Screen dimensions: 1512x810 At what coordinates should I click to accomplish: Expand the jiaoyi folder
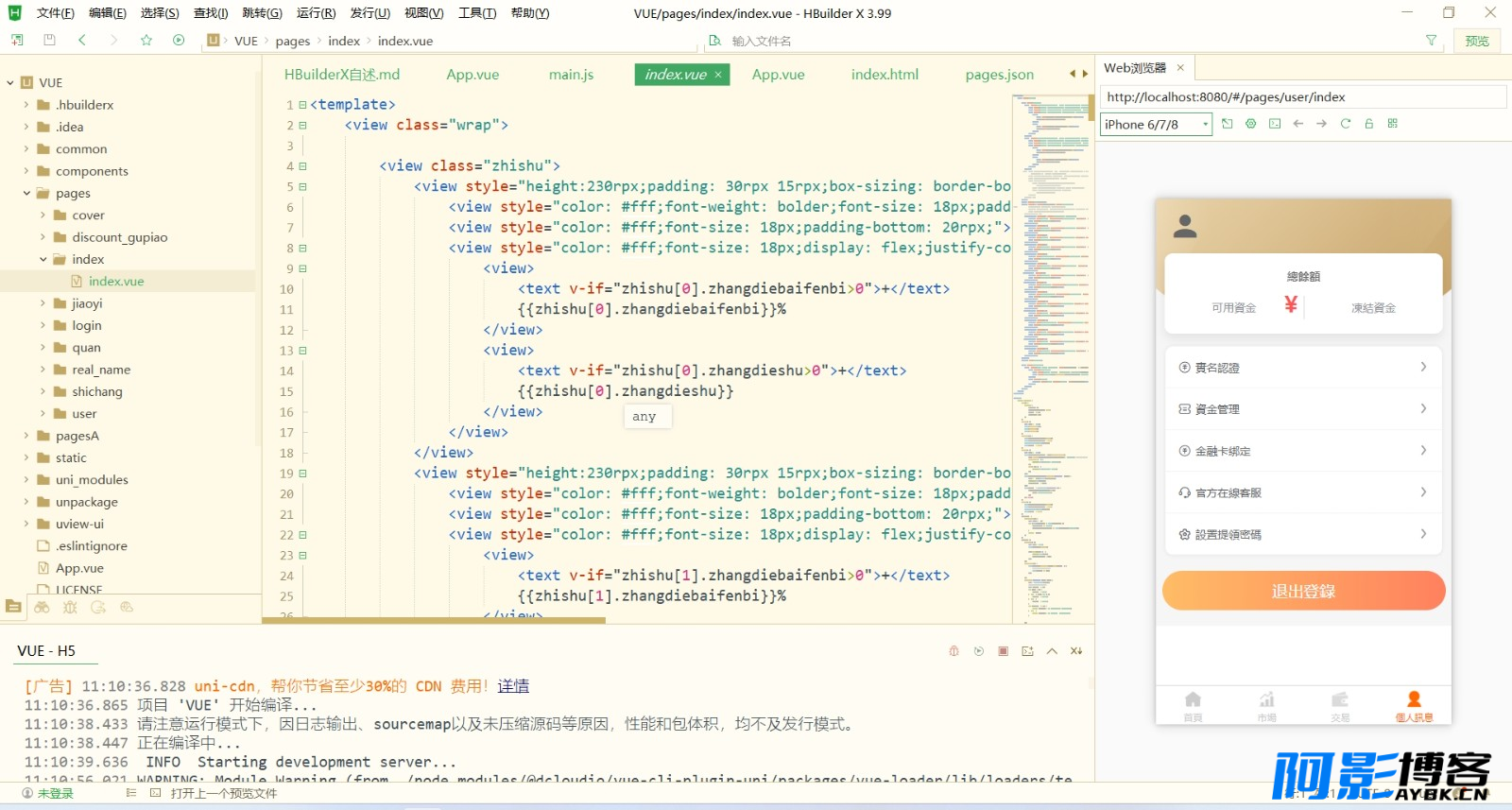click(x=43, y=303)
